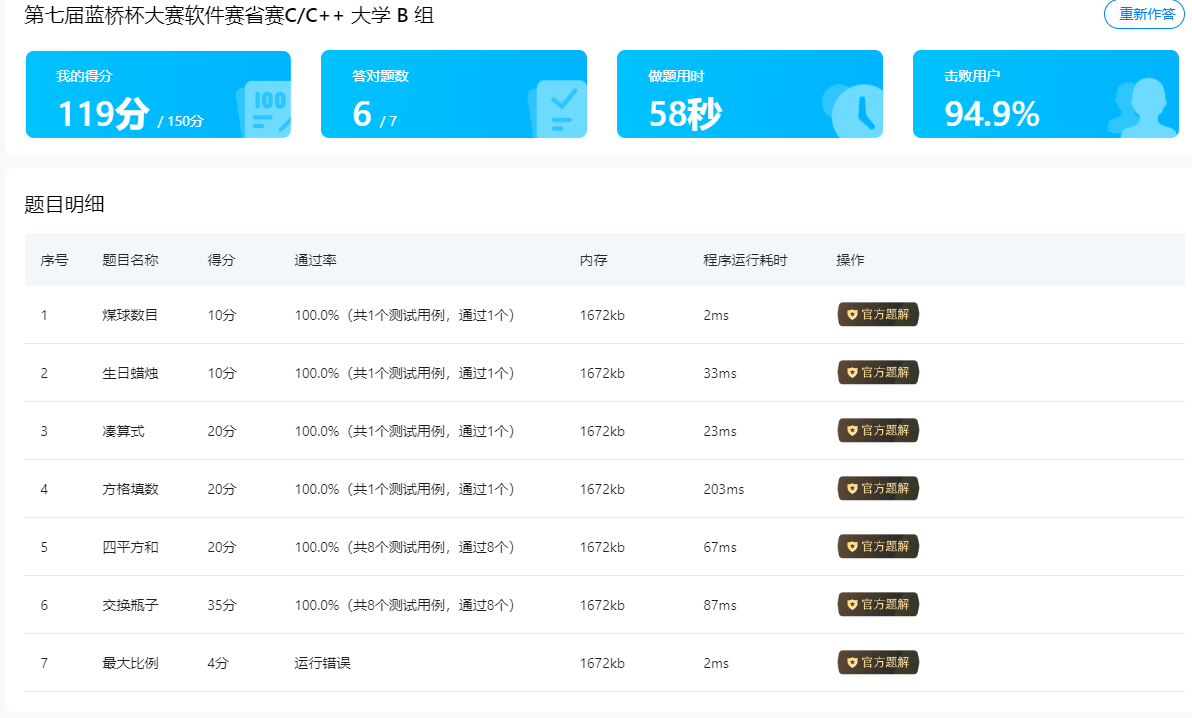The height and width of the screenshot is (718, 1192).
Task: Click the 内存 column header
Action: 593,260
